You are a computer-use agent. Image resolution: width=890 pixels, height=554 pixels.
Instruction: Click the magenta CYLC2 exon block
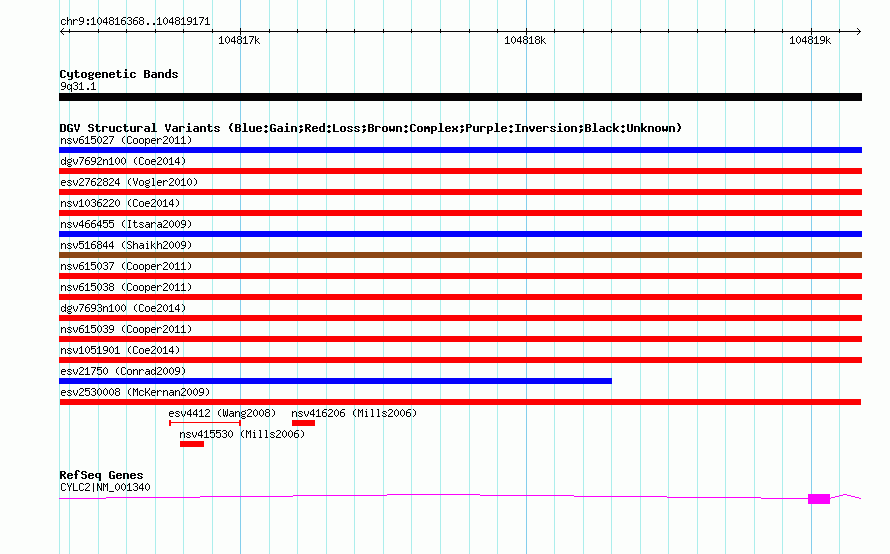tap(819, 499)
